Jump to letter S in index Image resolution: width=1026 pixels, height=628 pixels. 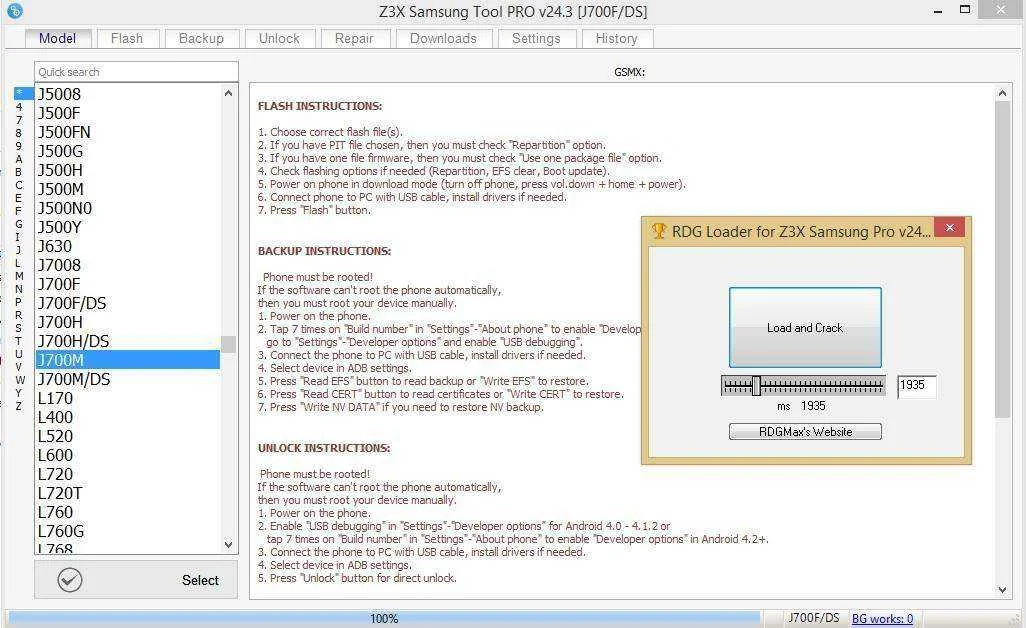19,328
